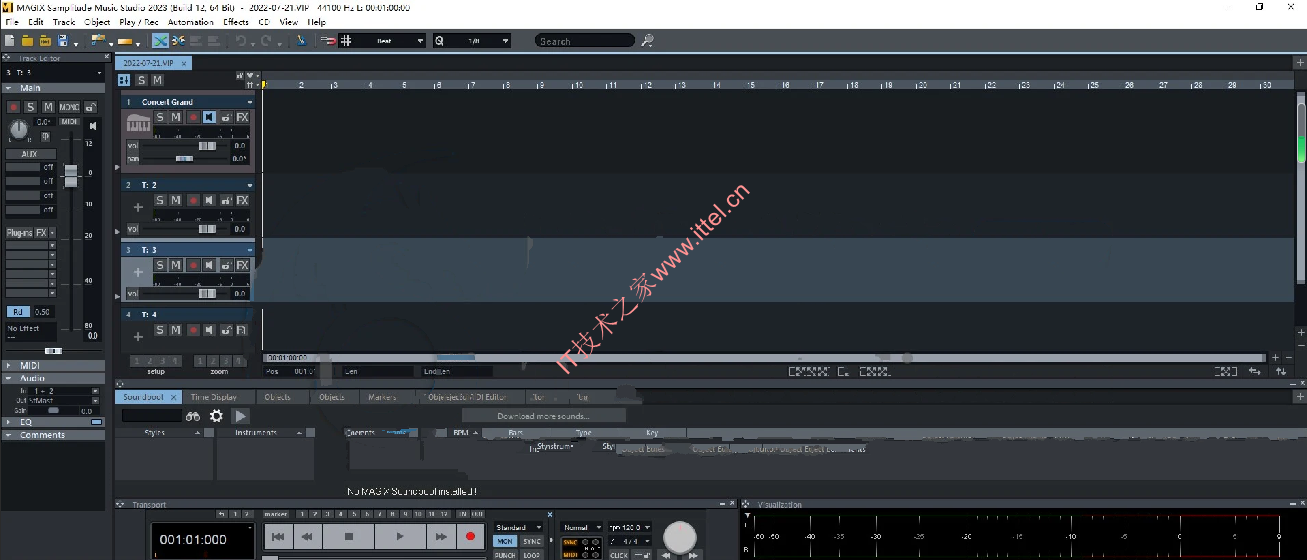Create a new project with toolbar icon
This screenshot has height=560, width=1307.
tap(9, 41)
